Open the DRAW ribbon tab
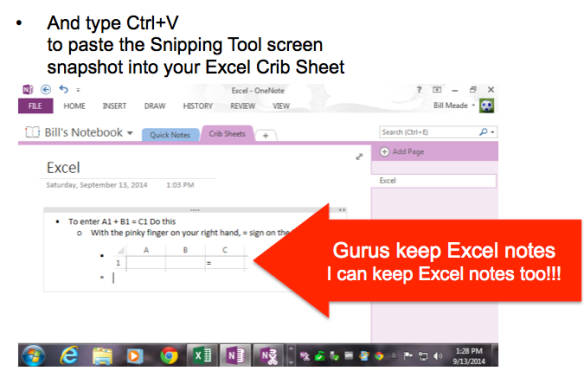Image resolution: width=584 pixels, height=371 pixels. (x=155, y=106)
